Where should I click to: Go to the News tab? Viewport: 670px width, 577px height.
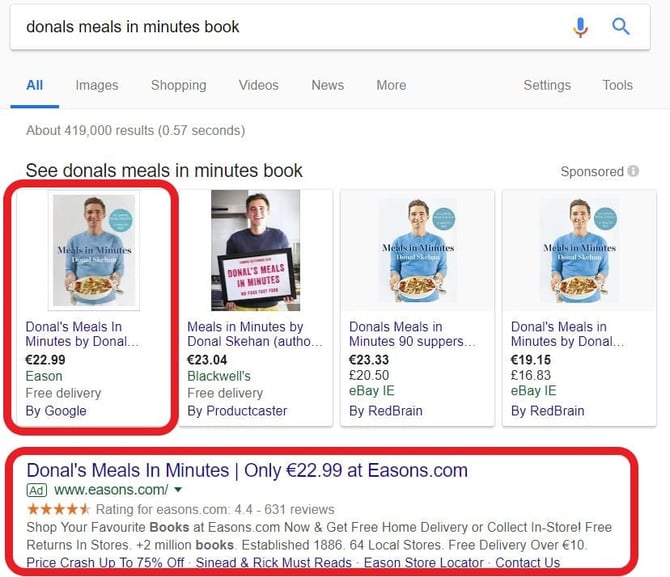327,85
